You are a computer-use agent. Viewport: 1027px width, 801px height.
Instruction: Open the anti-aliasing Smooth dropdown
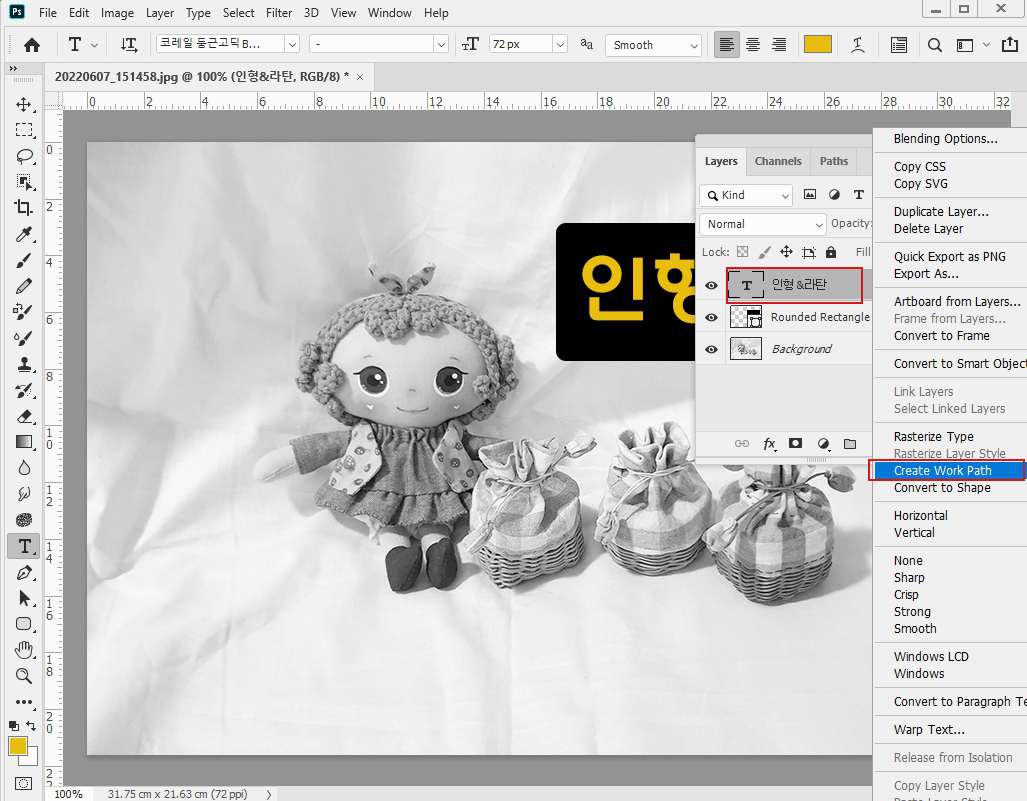coord(653,45)
